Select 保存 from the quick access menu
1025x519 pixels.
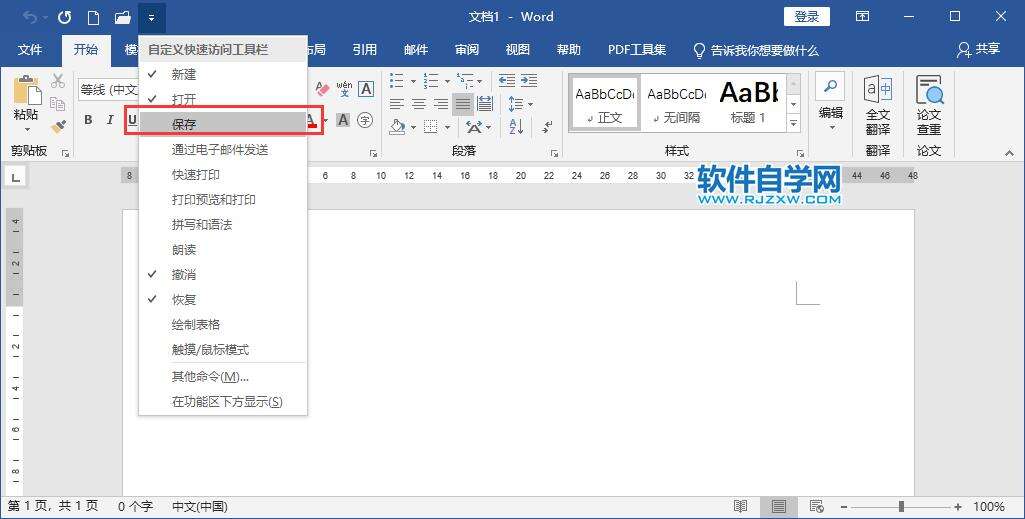coord(184,124)
